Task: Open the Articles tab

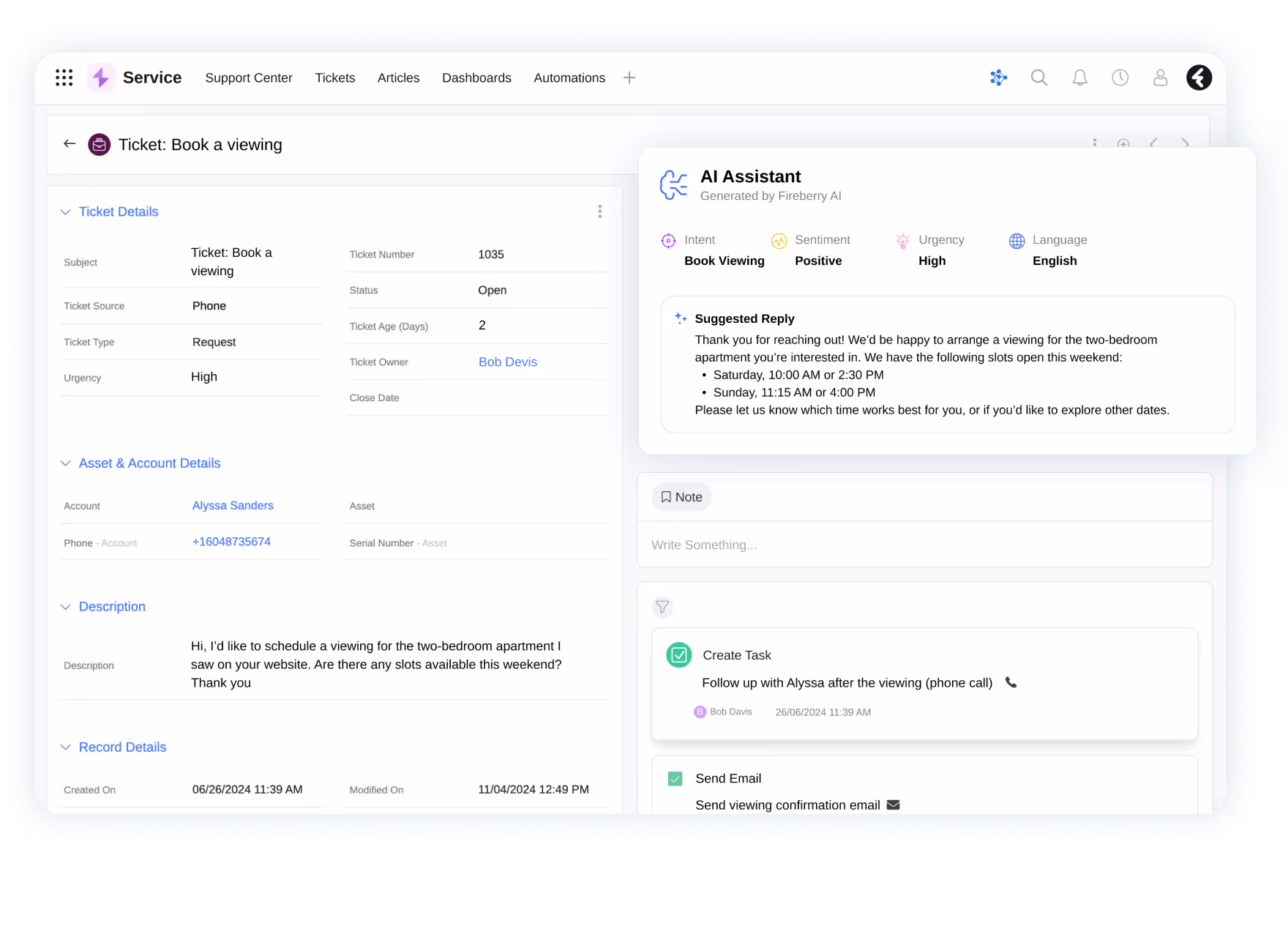Action: [399, 78]
